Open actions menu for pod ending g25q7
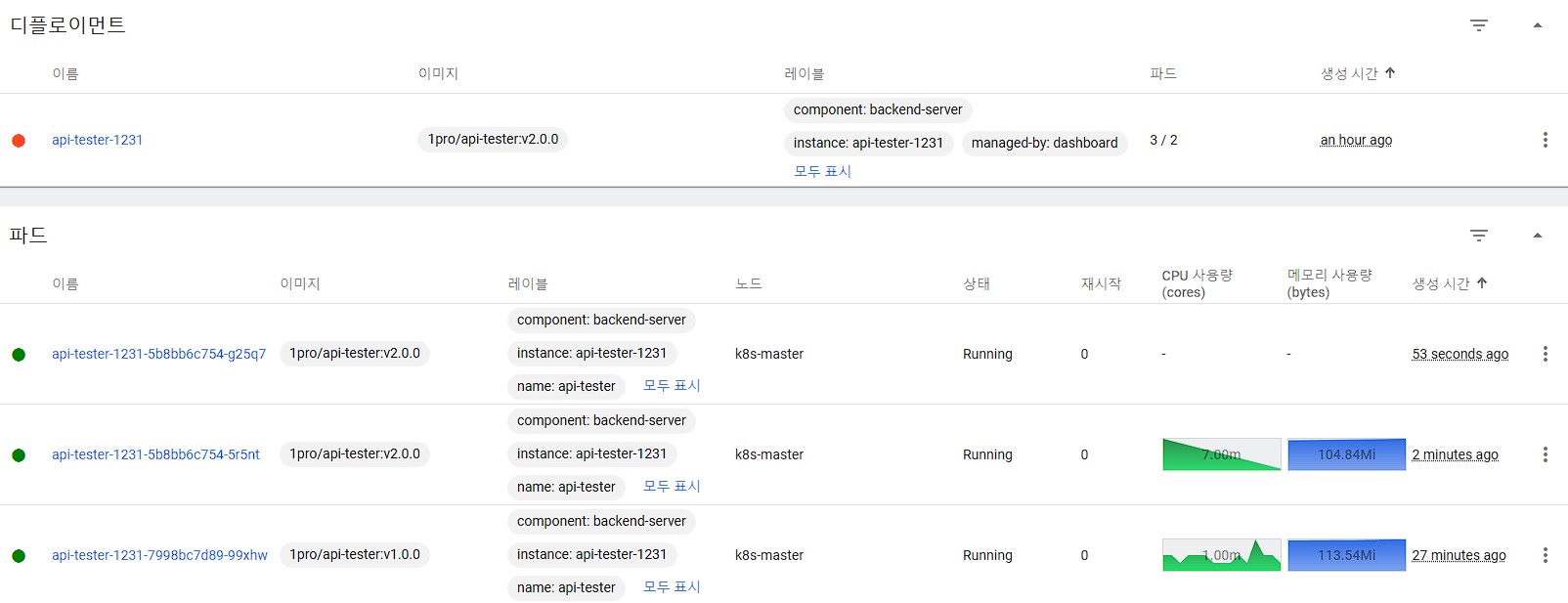The width and height of the screenshot is (1568, 603). coord(1545,354)
